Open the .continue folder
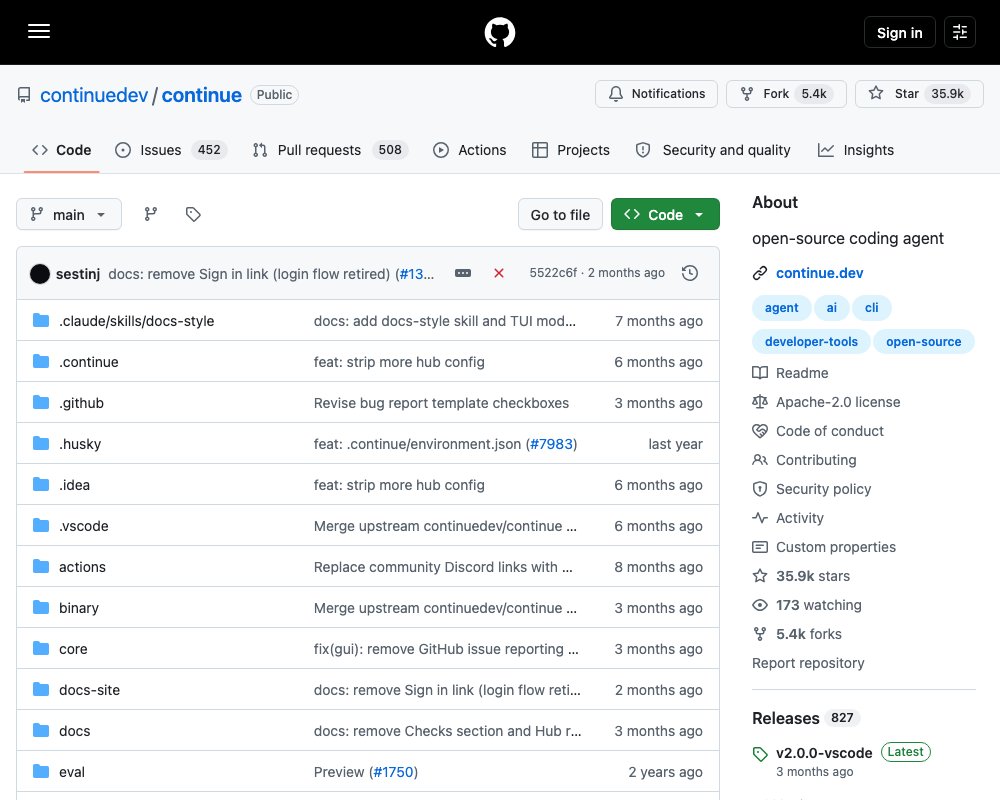Screen dimensions: 1000x800 click(89, 362)
